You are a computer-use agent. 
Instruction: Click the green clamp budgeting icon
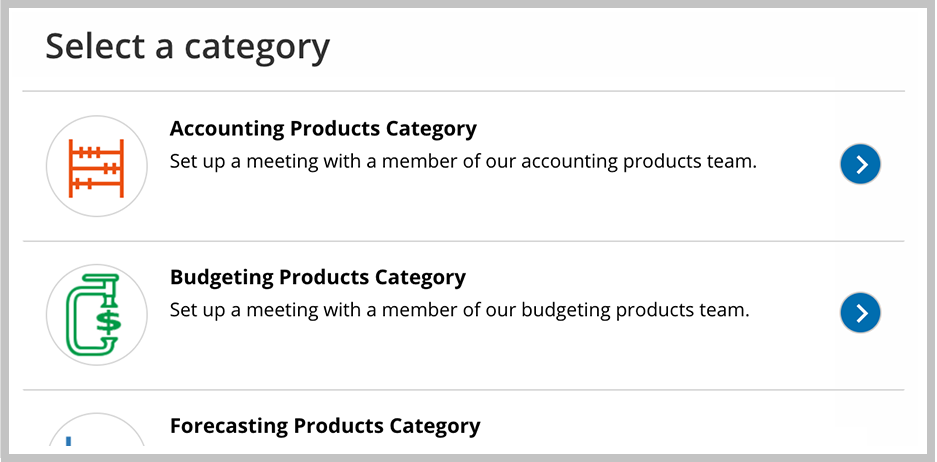coord(94,313)
